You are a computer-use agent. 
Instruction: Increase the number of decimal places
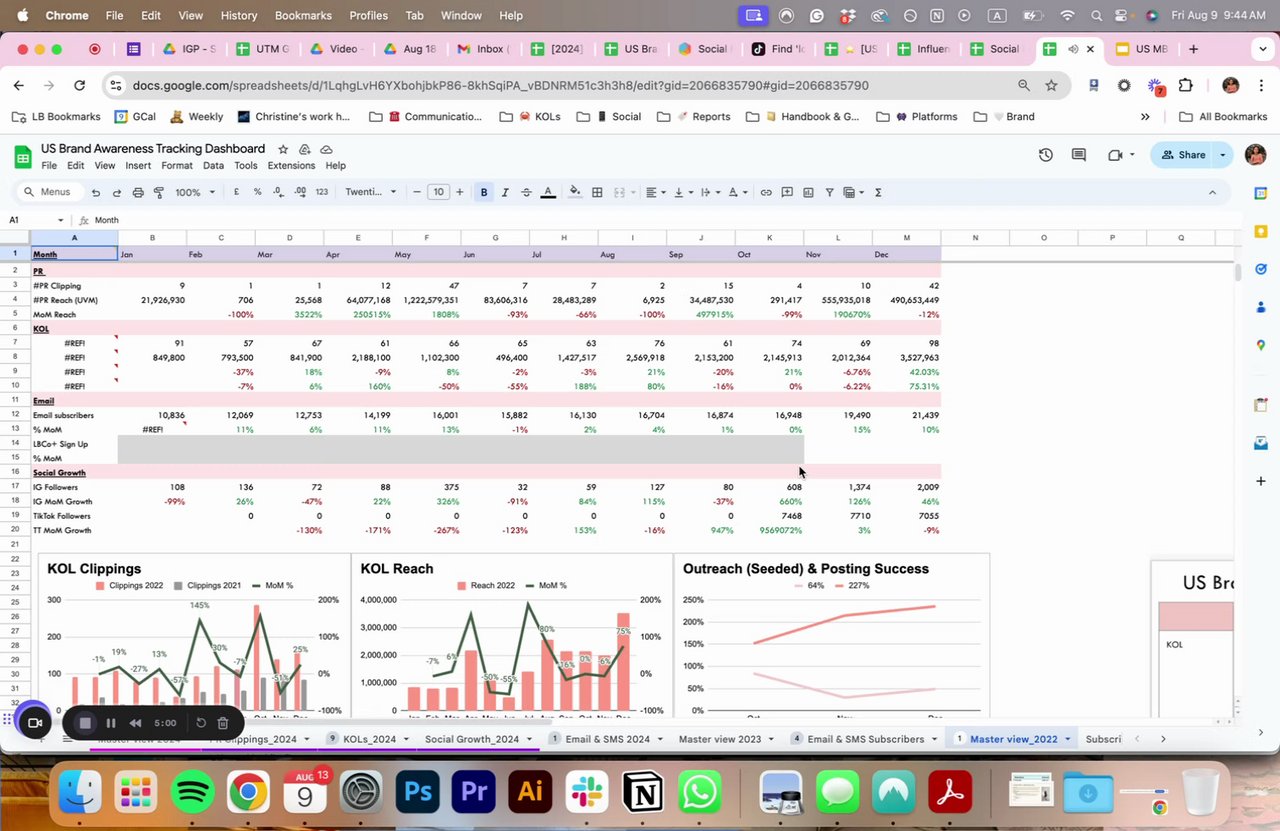click(299, 192)
